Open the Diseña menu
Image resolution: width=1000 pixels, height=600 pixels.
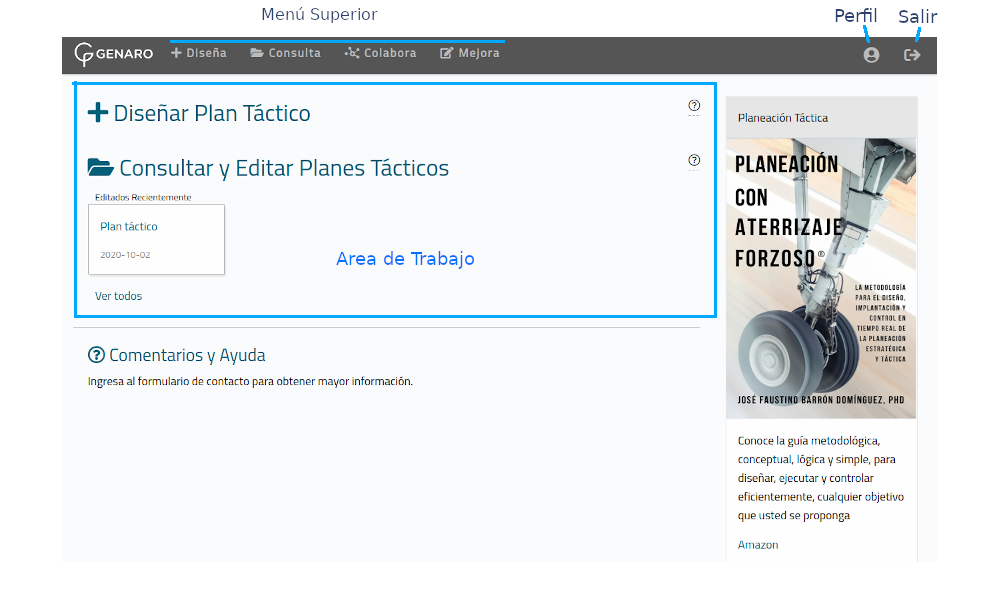click(199, 53)
